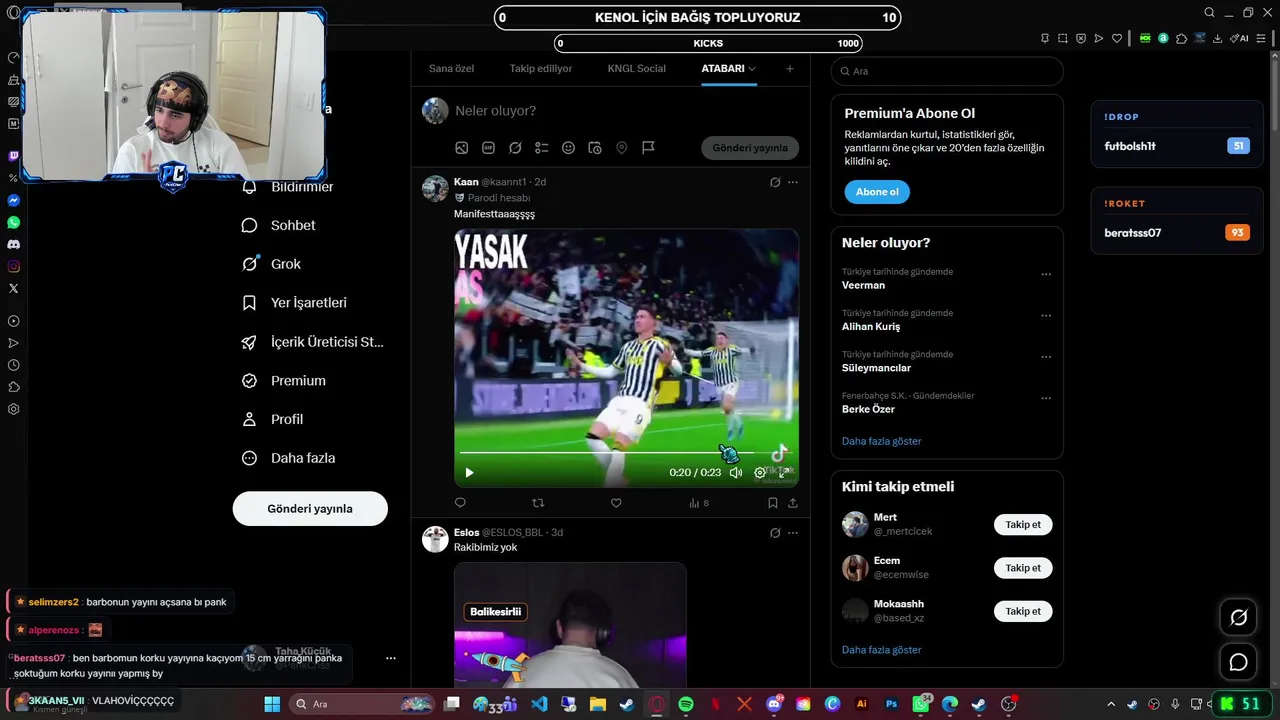Bookmark Kaan's post
This screenshot has width=1280, height=720.
tap(773, 503)
